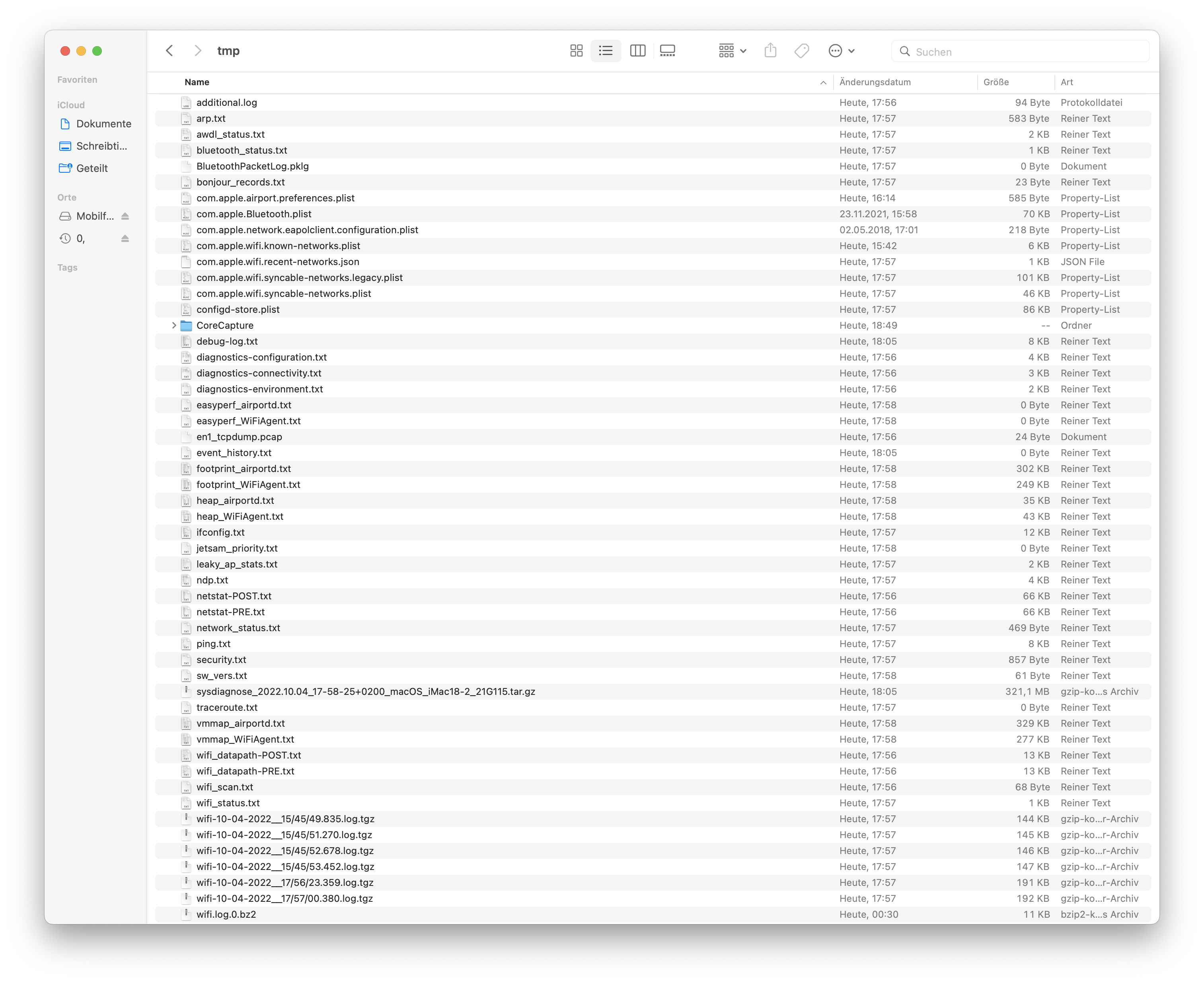Go forward using the right chevron
The height and width of the screenshot is (983, 1204).
coord(198,51)
